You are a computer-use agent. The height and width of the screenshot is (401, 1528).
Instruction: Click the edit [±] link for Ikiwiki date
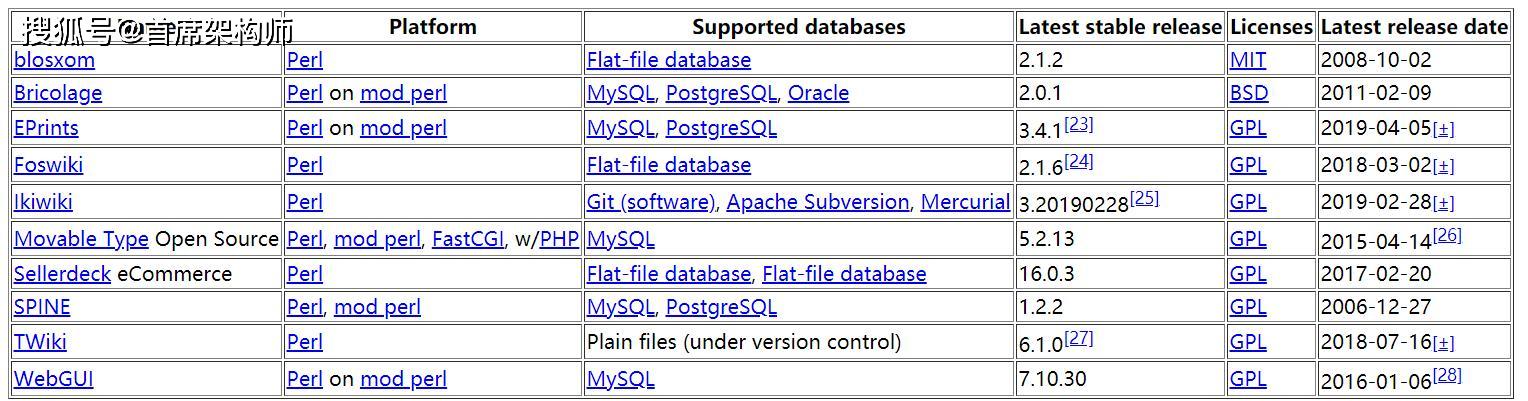[x=1443, y=204]
